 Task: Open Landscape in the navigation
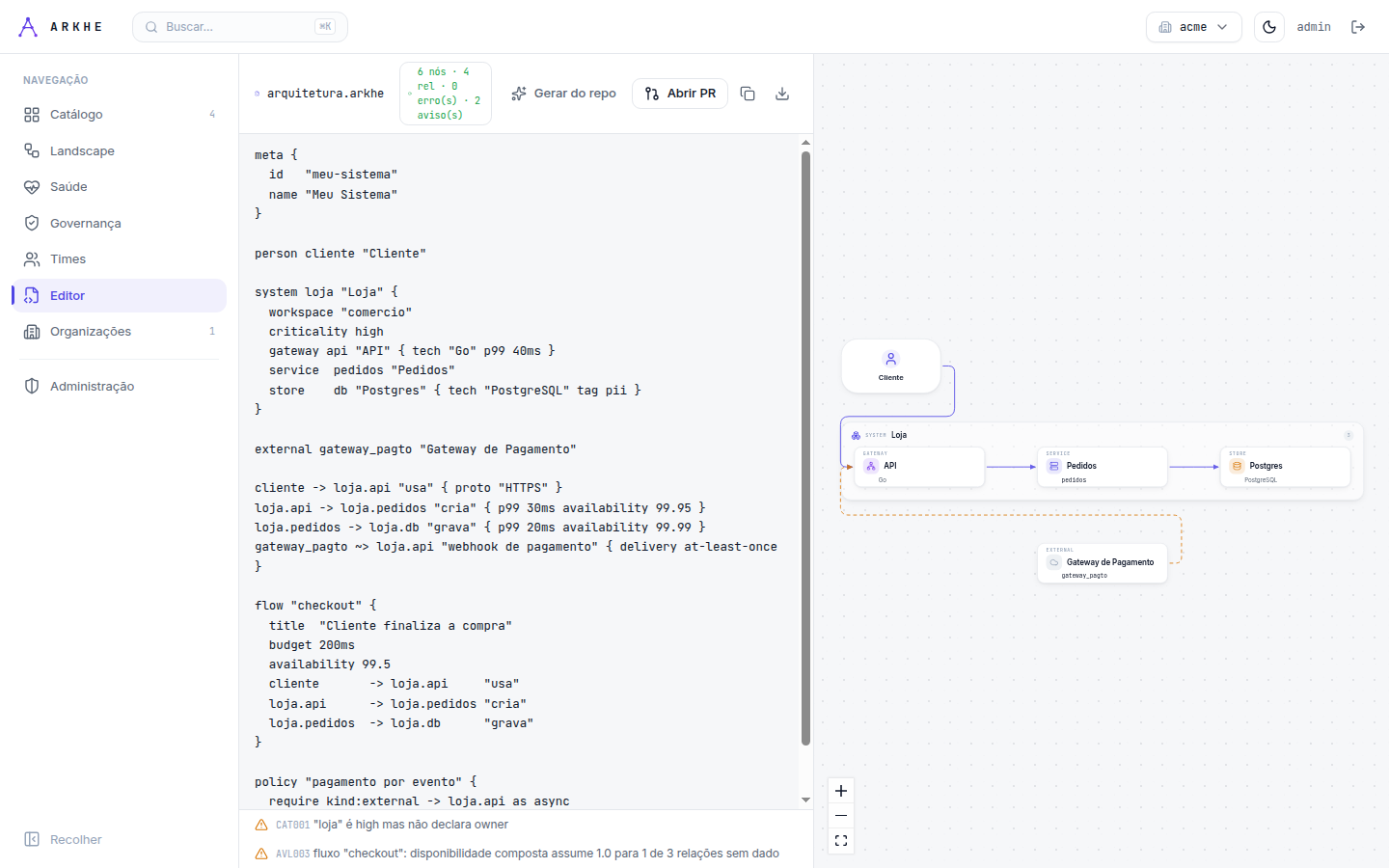click(x=120, y=150)
